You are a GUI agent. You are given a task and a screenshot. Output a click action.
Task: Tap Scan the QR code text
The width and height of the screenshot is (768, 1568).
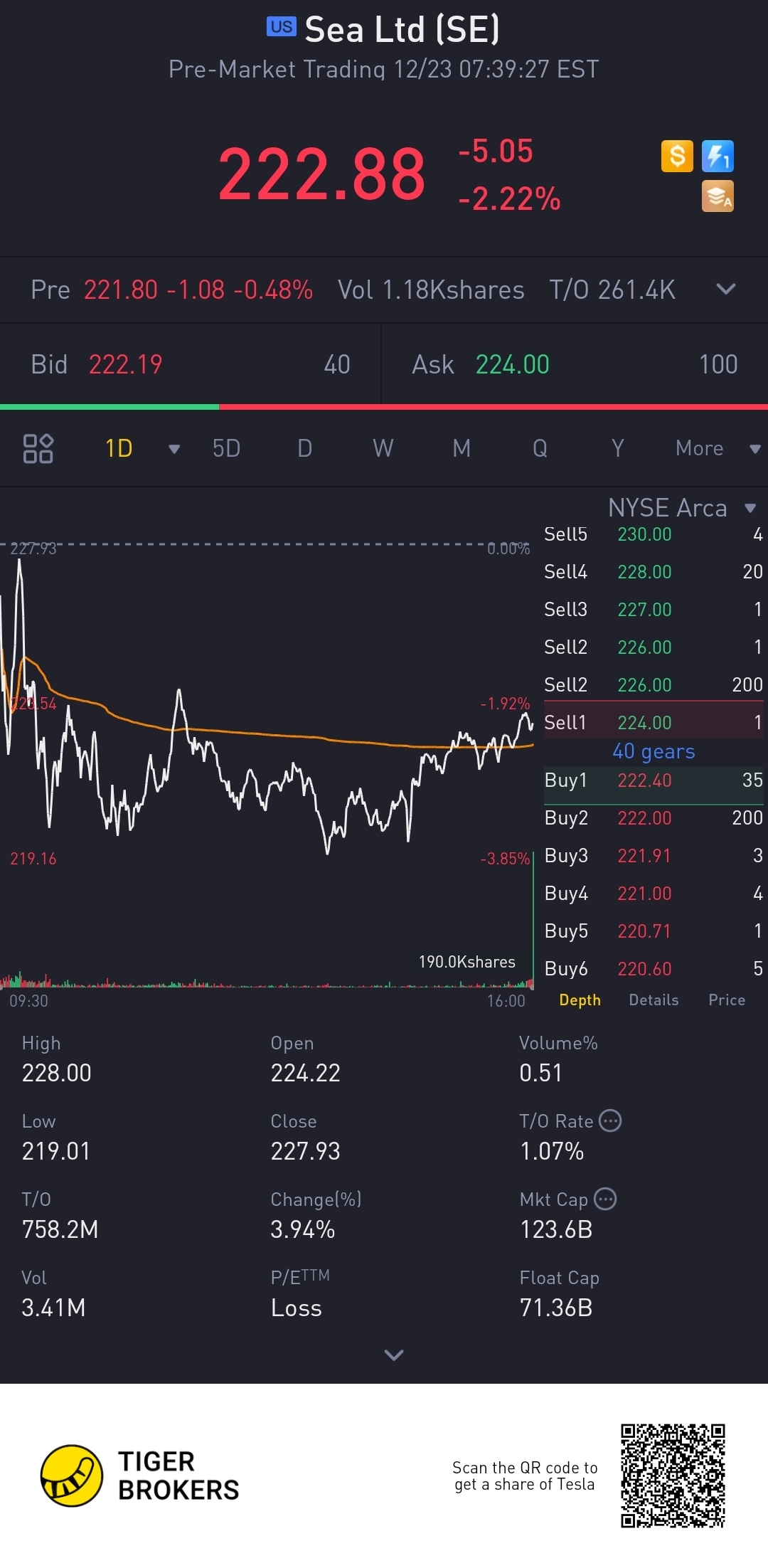[x=525, y=1476]
